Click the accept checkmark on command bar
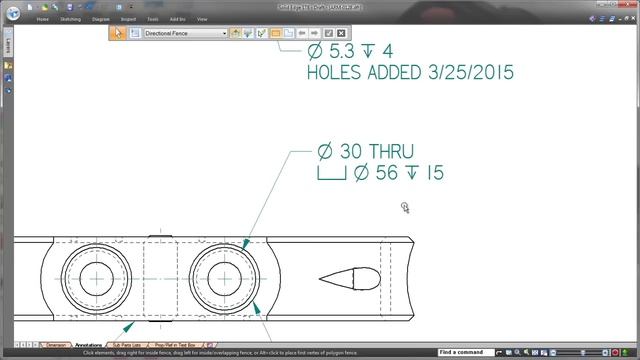The image size is (640, 360). (x=329, y=33)
